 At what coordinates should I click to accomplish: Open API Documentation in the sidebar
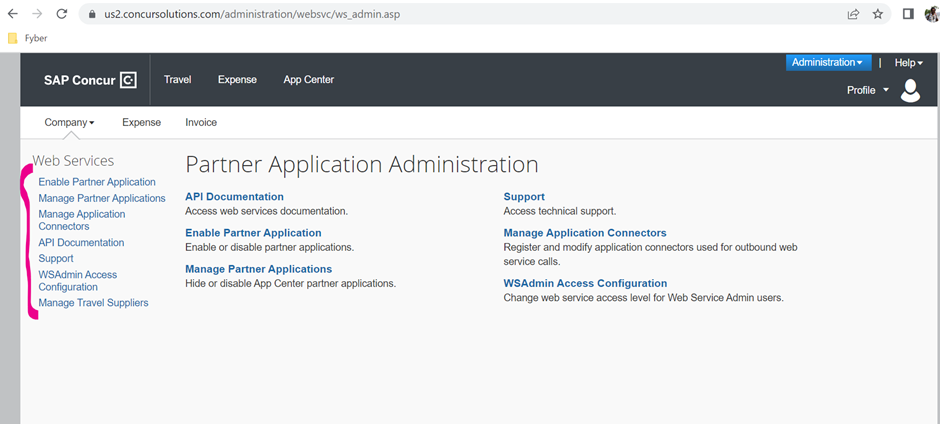[x=82, y=242]
